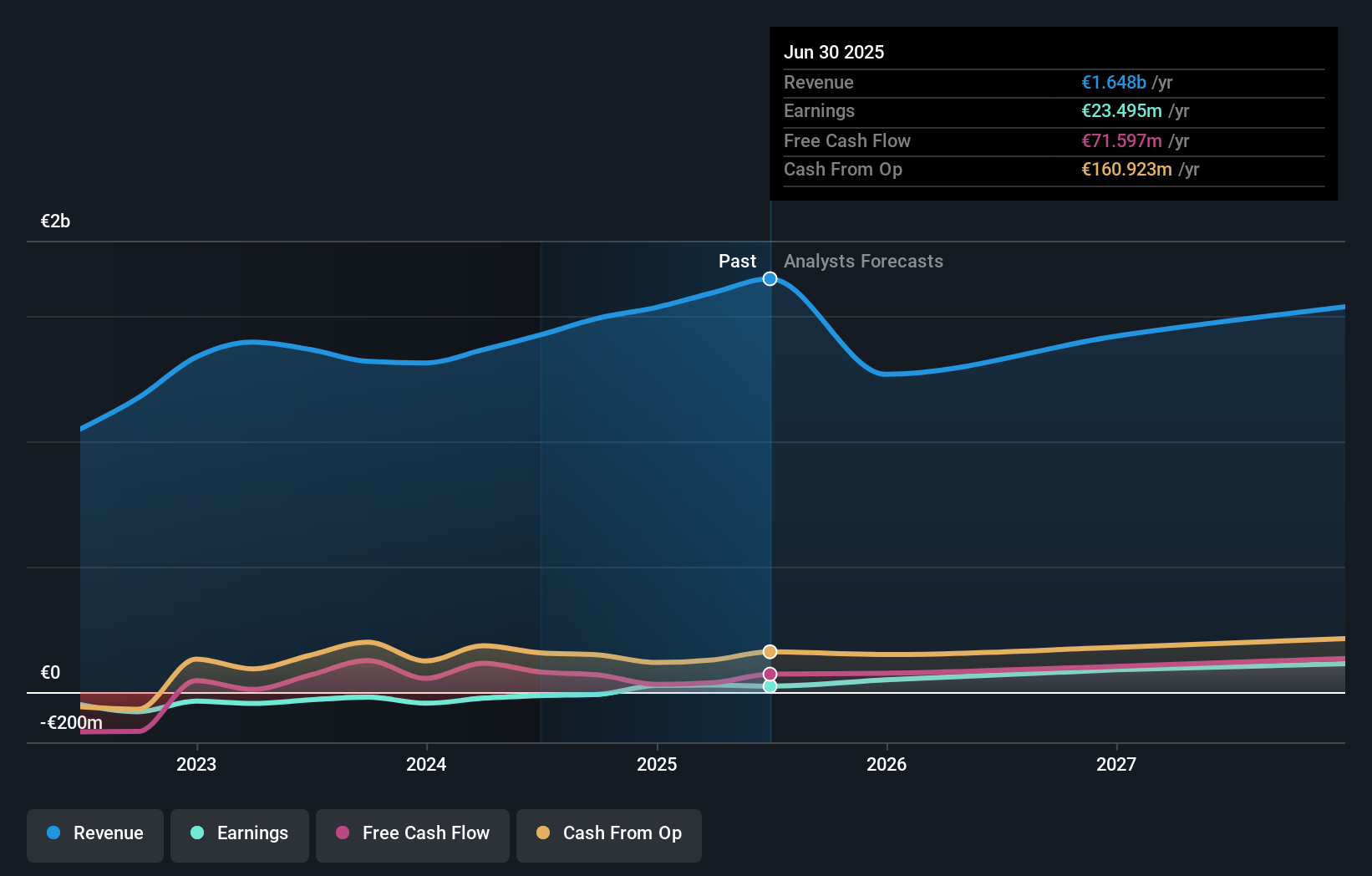The width and height of the screenshot is (1372, 876).
Task: Toggle the Revenue series visibility
Action: [94, 835]
